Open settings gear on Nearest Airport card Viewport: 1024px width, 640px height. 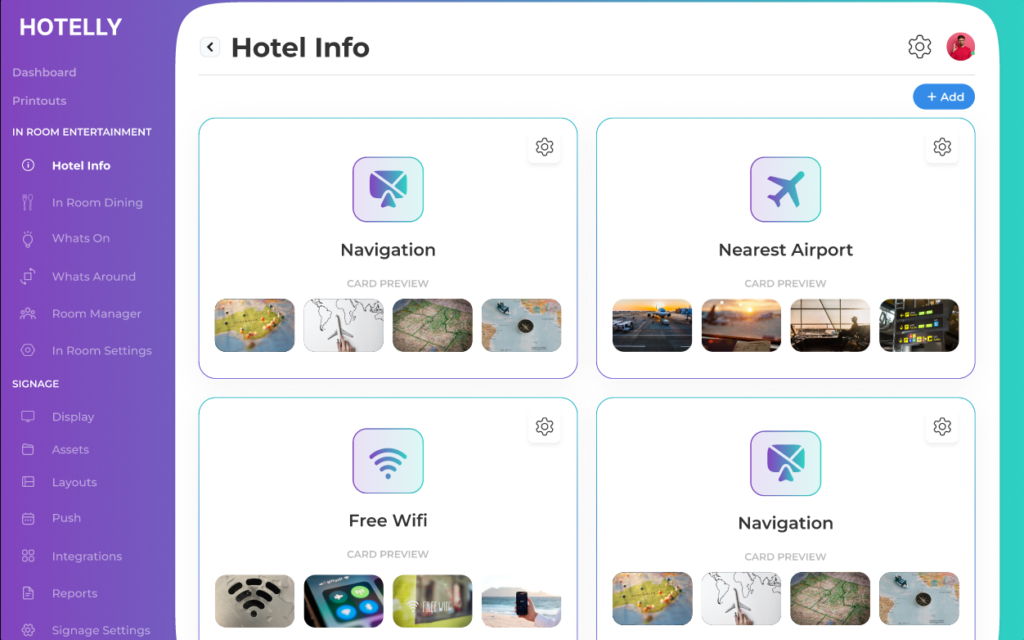click(x=942, y=147)
